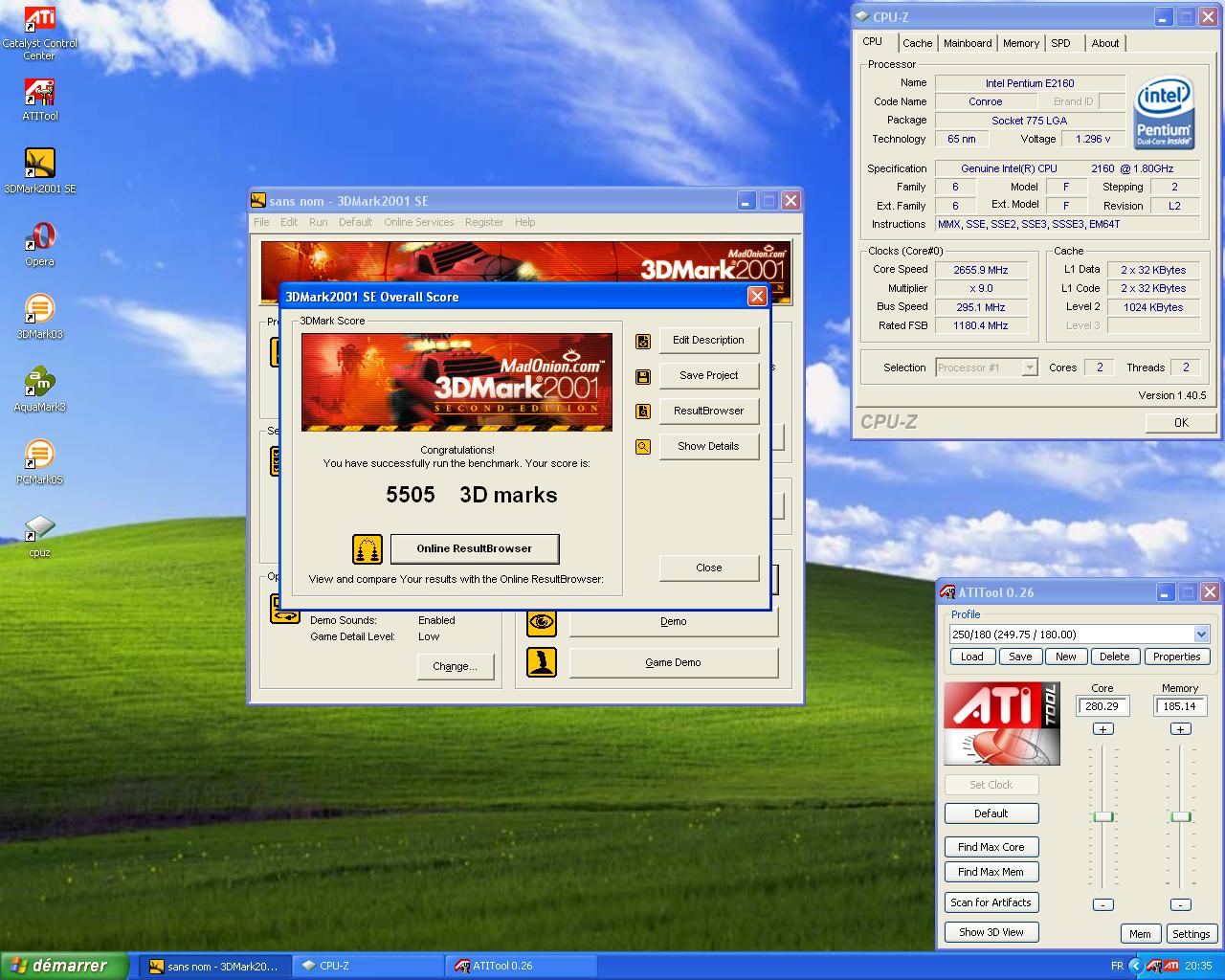Switch to the Cache tab in CPU-Z

[917, 43]
